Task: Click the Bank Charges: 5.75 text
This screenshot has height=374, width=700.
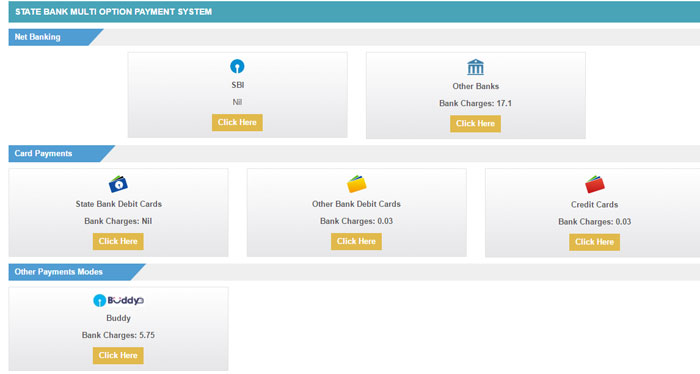Action: (118, 335)
